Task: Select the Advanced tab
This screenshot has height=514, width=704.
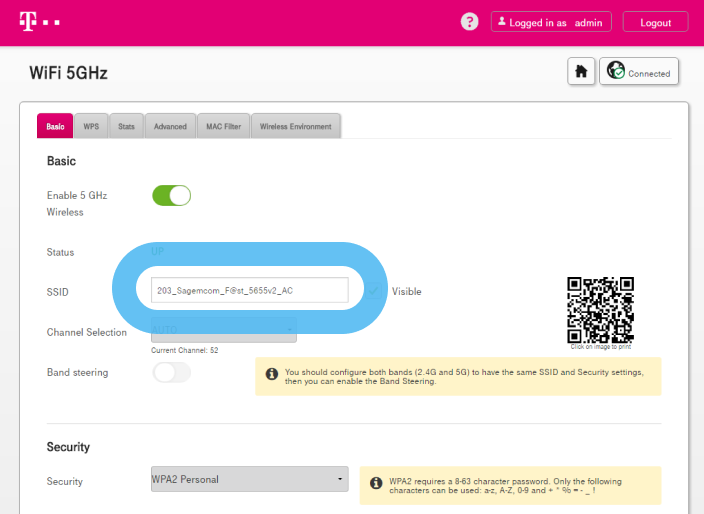Action: (170, 127)
